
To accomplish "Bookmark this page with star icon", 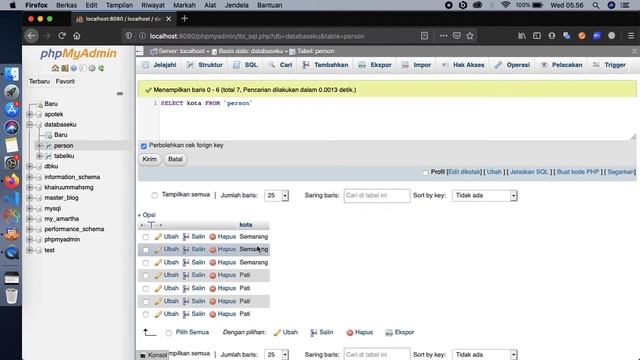I will tap(470, 36).
